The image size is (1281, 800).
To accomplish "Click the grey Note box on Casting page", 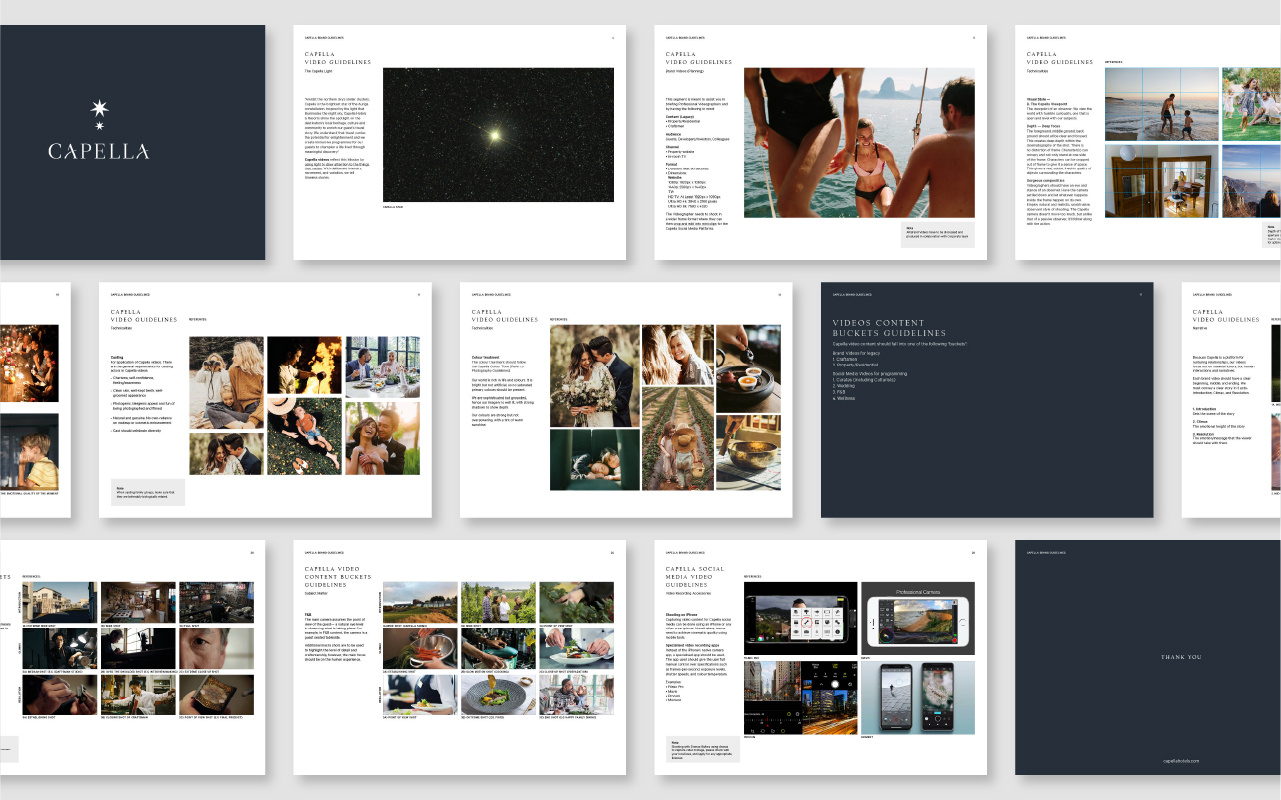I will tap(148, 492).
